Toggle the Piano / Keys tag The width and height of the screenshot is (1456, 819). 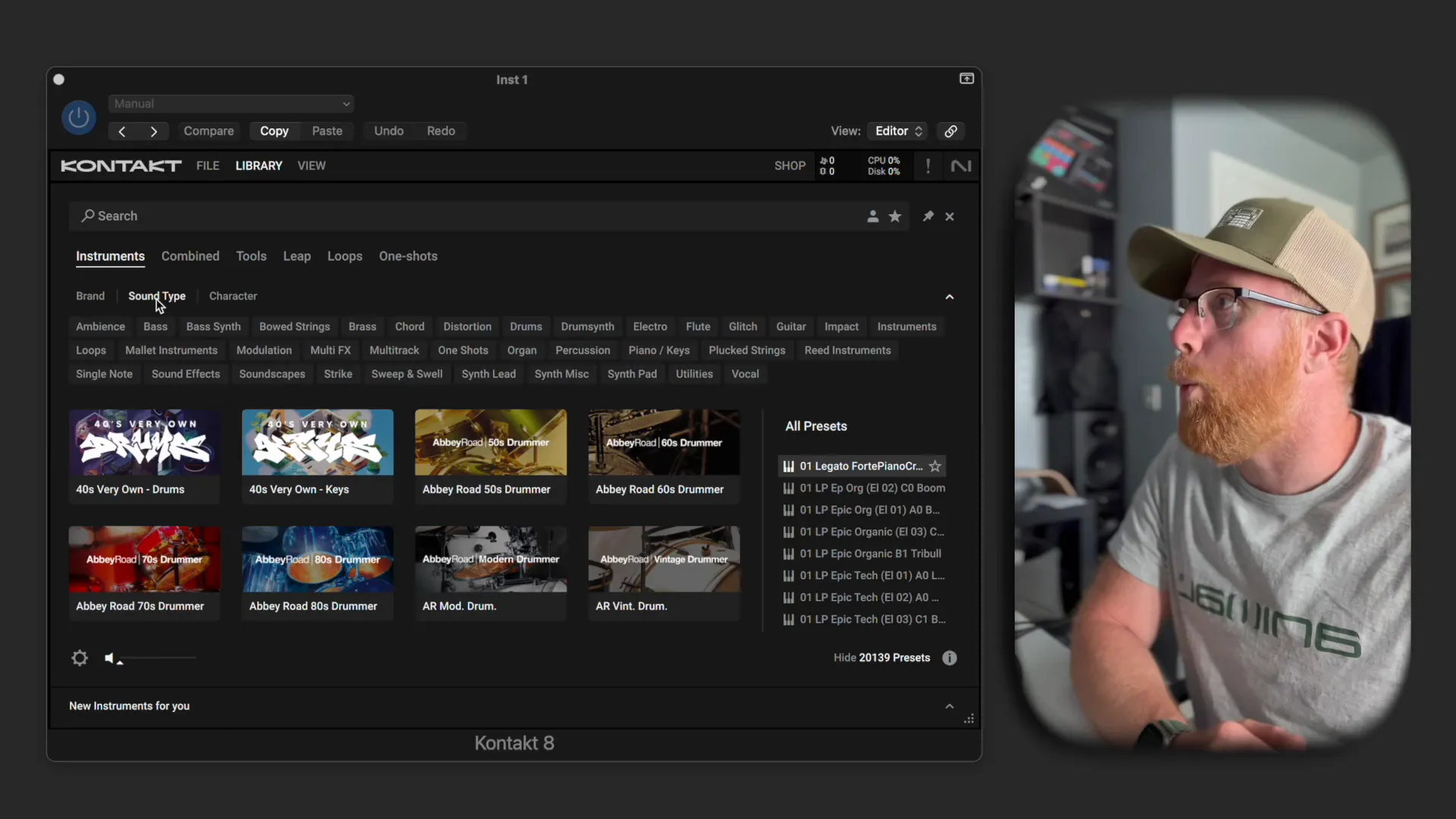(x=659, y=350)
